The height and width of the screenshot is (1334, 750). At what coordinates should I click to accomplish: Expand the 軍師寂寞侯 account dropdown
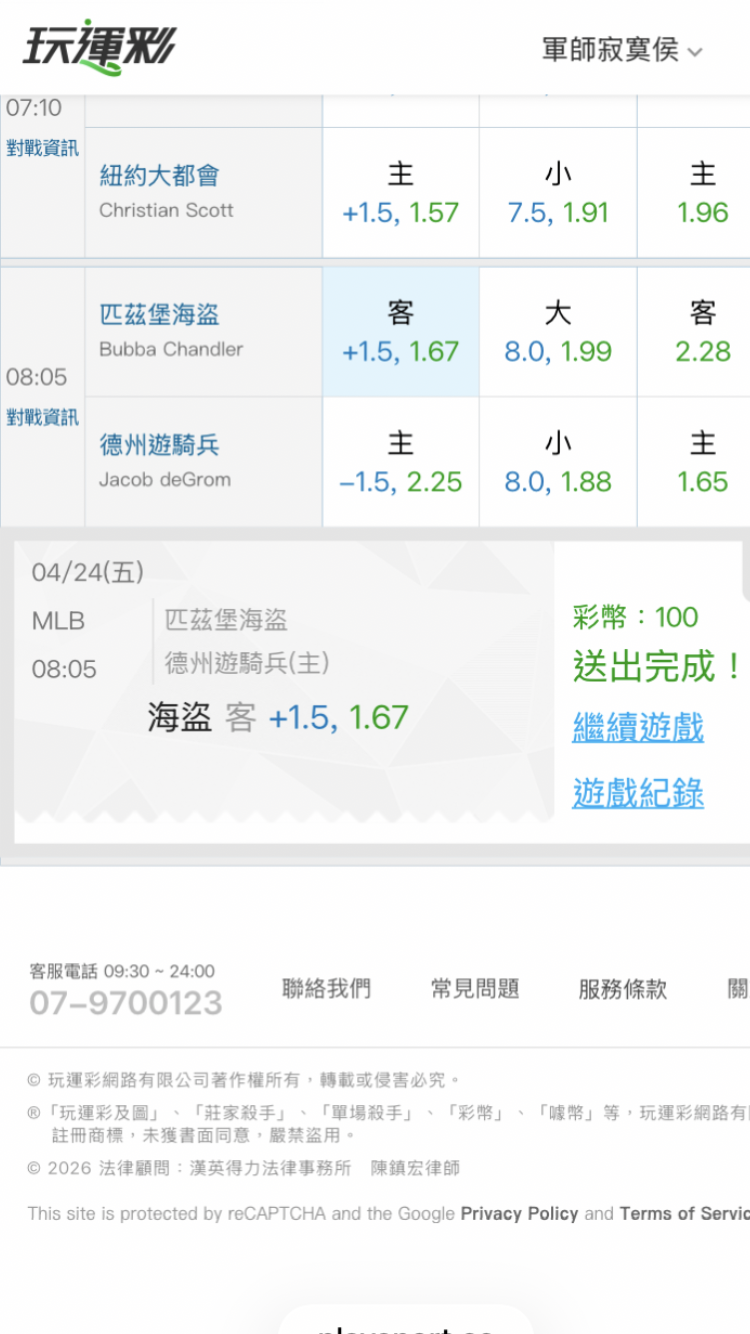tap(622, 49)
